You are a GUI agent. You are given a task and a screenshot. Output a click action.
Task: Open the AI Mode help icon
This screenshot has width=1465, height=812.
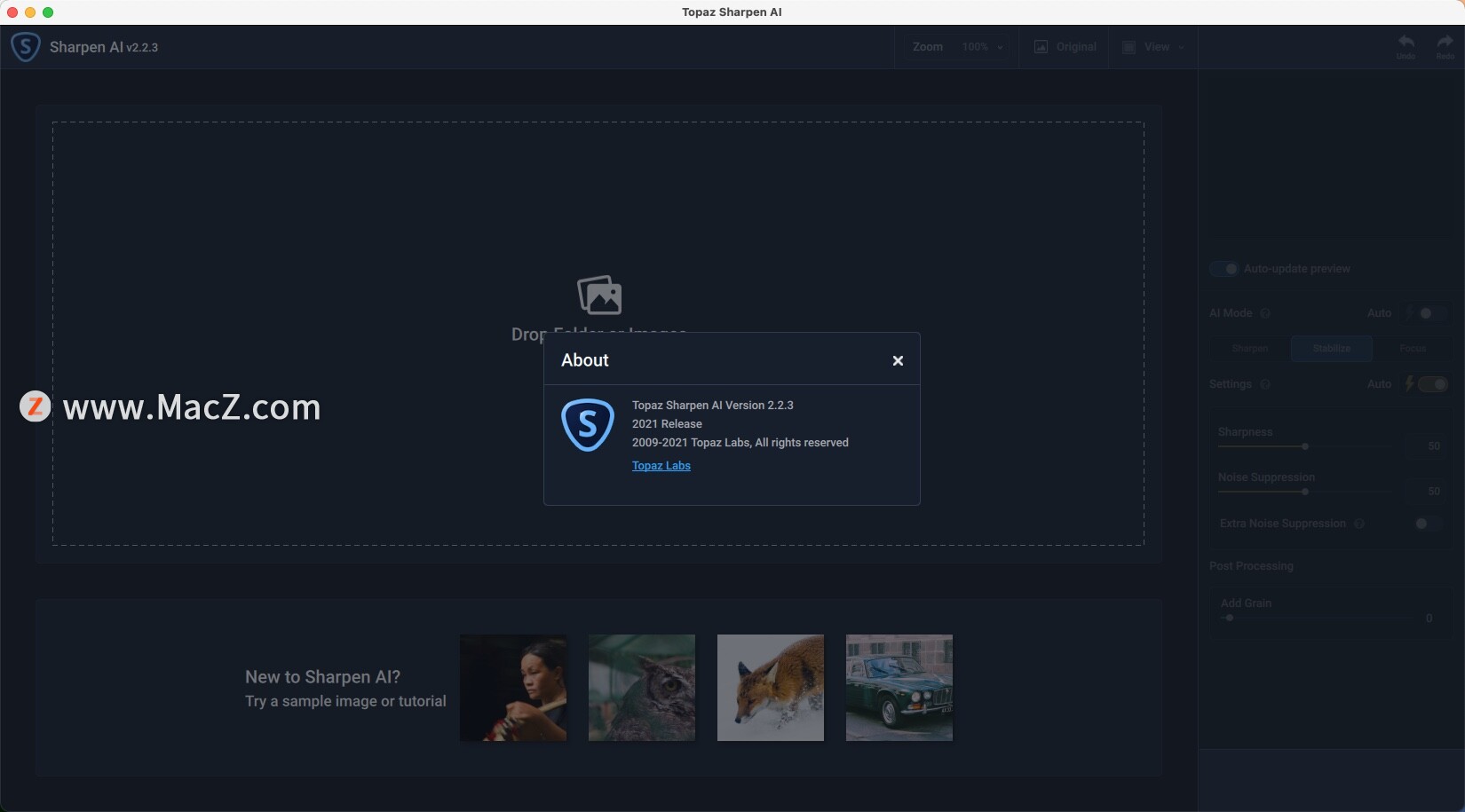point(1265,313)
